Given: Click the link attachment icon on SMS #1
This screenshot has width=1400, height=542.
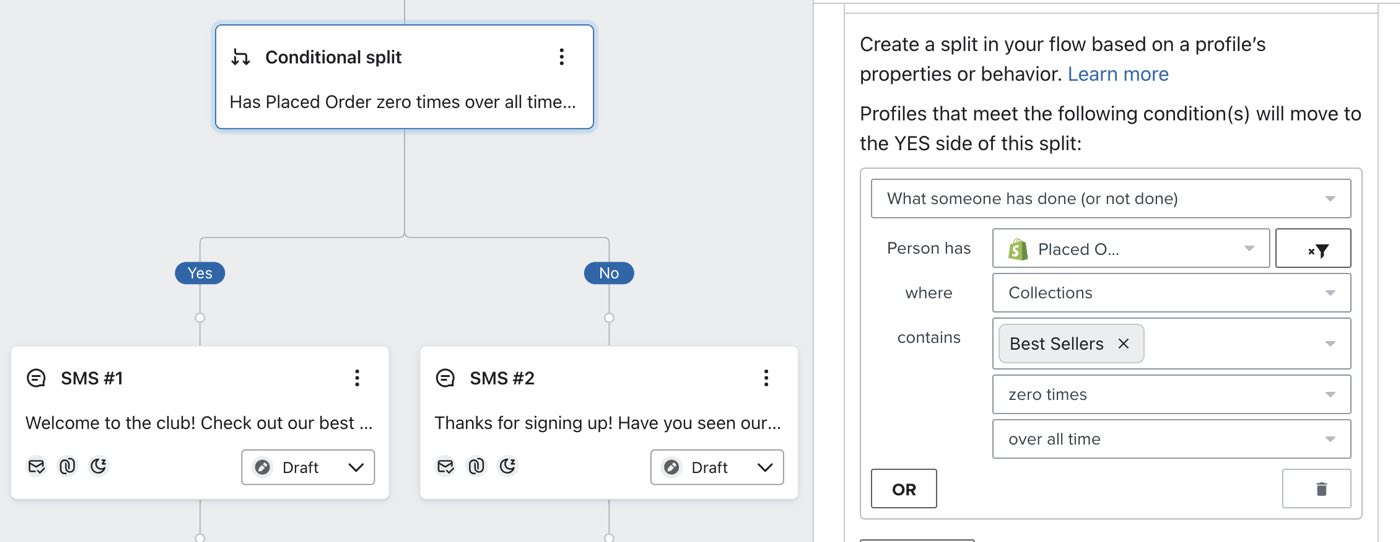Looking at the screenshot, I should point(67,466).
